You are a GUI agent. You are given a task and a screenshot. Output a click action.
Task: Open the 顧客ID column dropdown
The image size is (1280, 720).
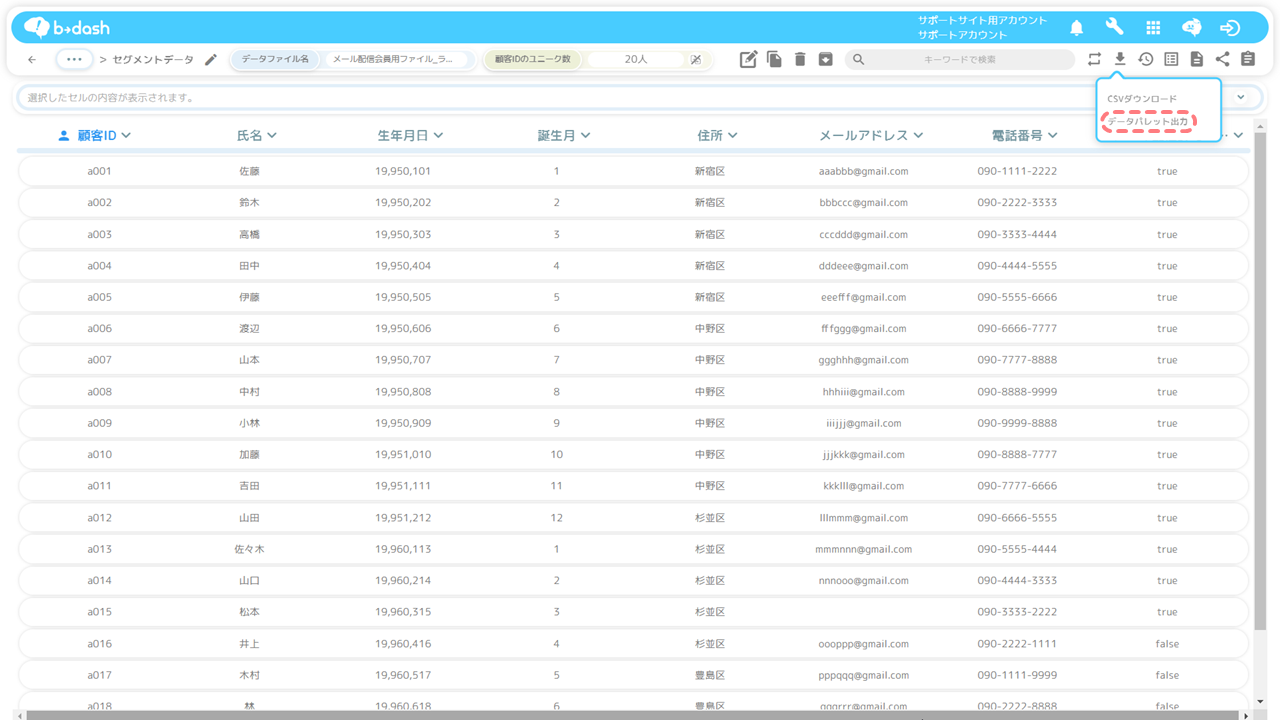(126, 135)
